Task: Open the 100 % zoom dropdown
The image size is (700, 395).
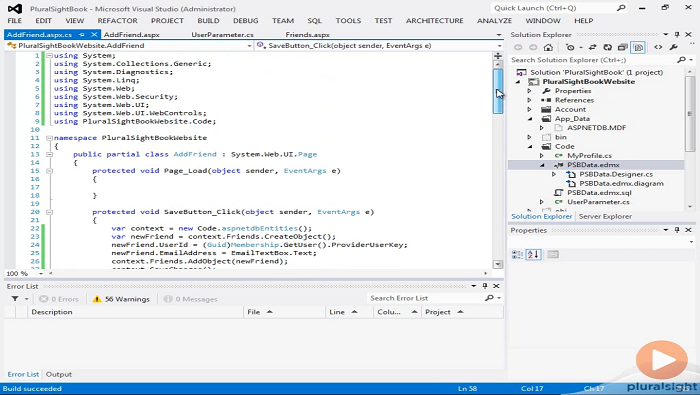Action: tap(41, 273)
